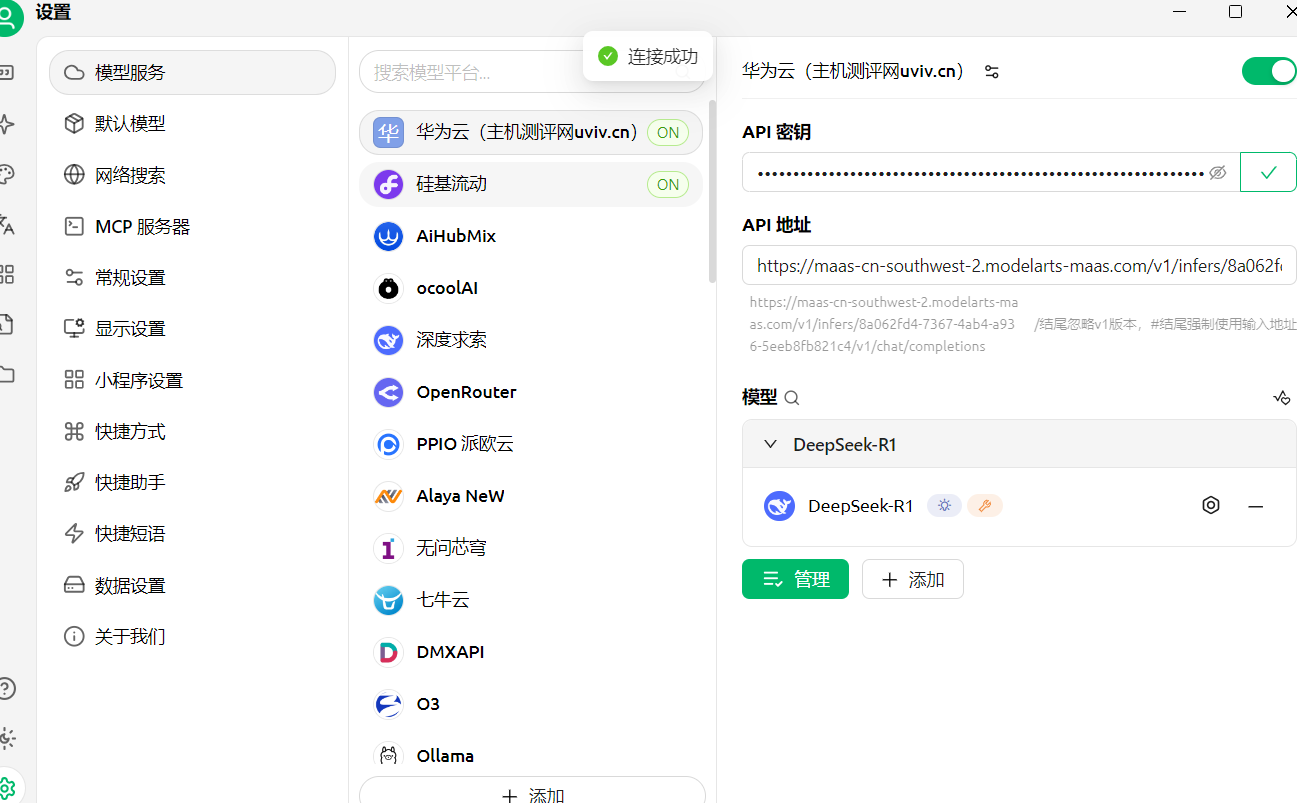Toggle the 华为云 provider enable switch
The height and width of the screenshot is (803, 1297).
click(x=1268, y=72)
